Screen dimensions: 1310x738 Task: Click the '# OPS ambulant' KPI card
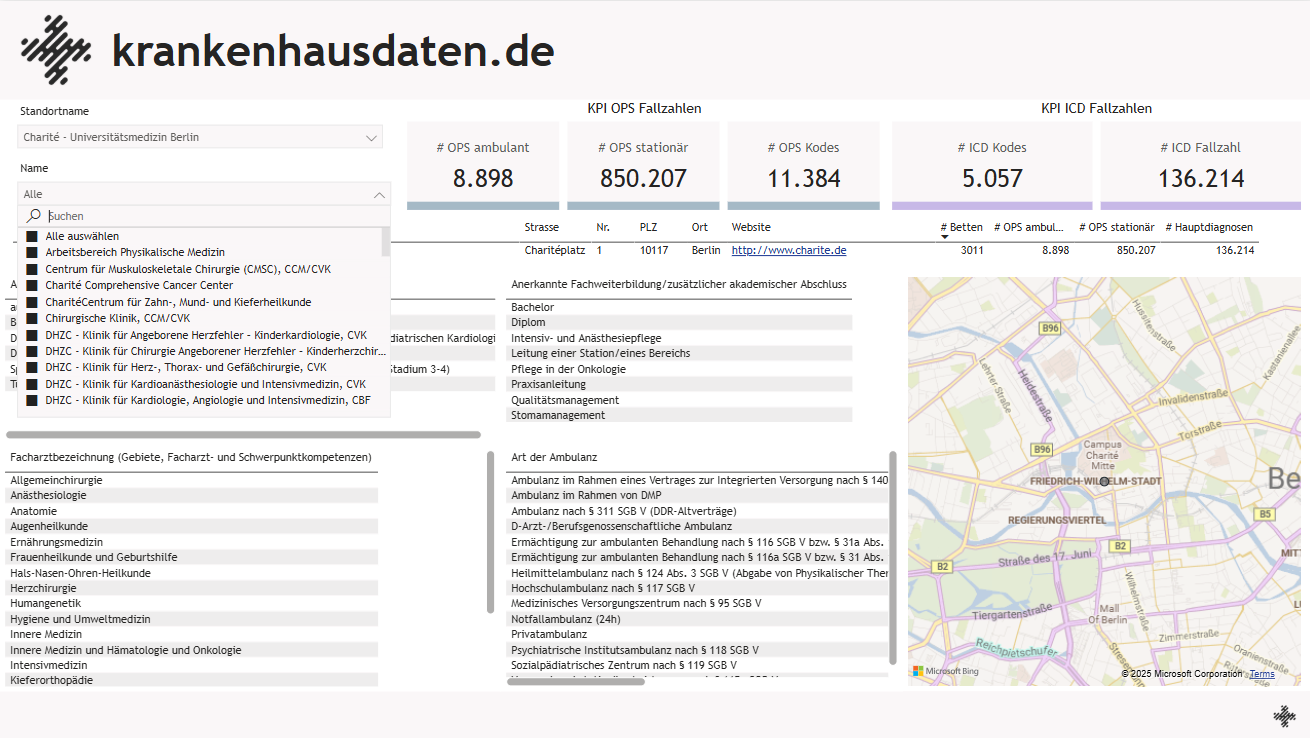(x=483, y=165)
